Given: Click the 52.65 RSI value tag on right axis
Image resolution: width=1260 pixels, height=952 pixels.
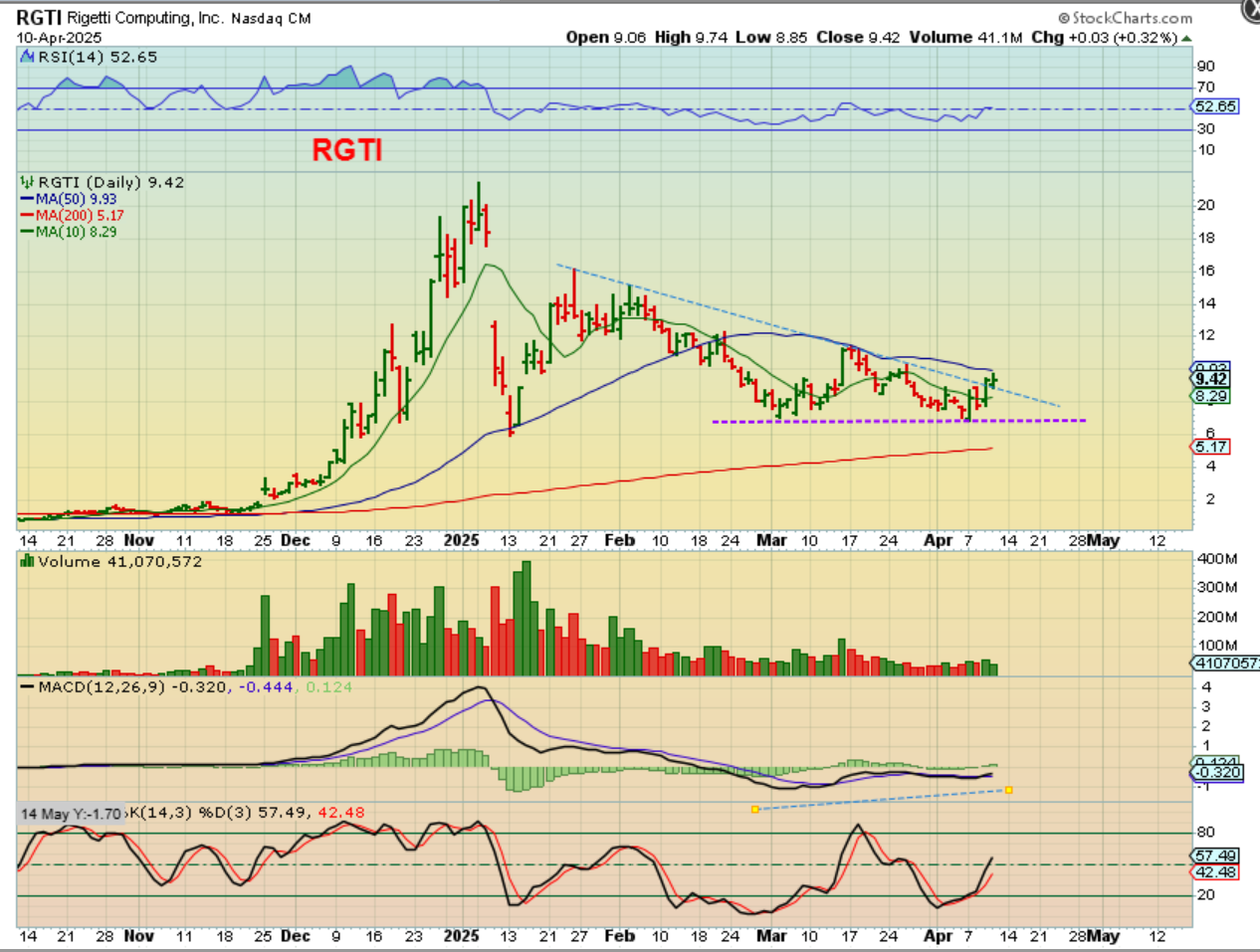Looking at the screenshot, I should click(x=1215, y=106).
